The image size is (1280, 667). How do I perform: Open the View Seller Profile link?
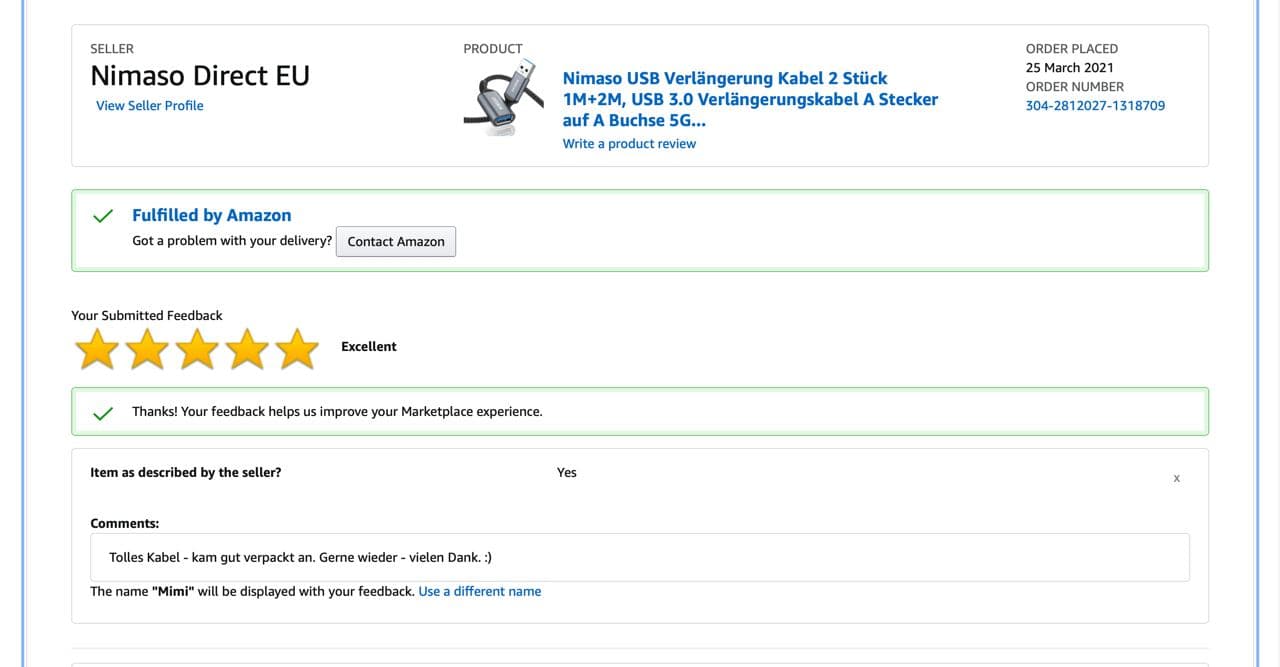coord(149,106)
